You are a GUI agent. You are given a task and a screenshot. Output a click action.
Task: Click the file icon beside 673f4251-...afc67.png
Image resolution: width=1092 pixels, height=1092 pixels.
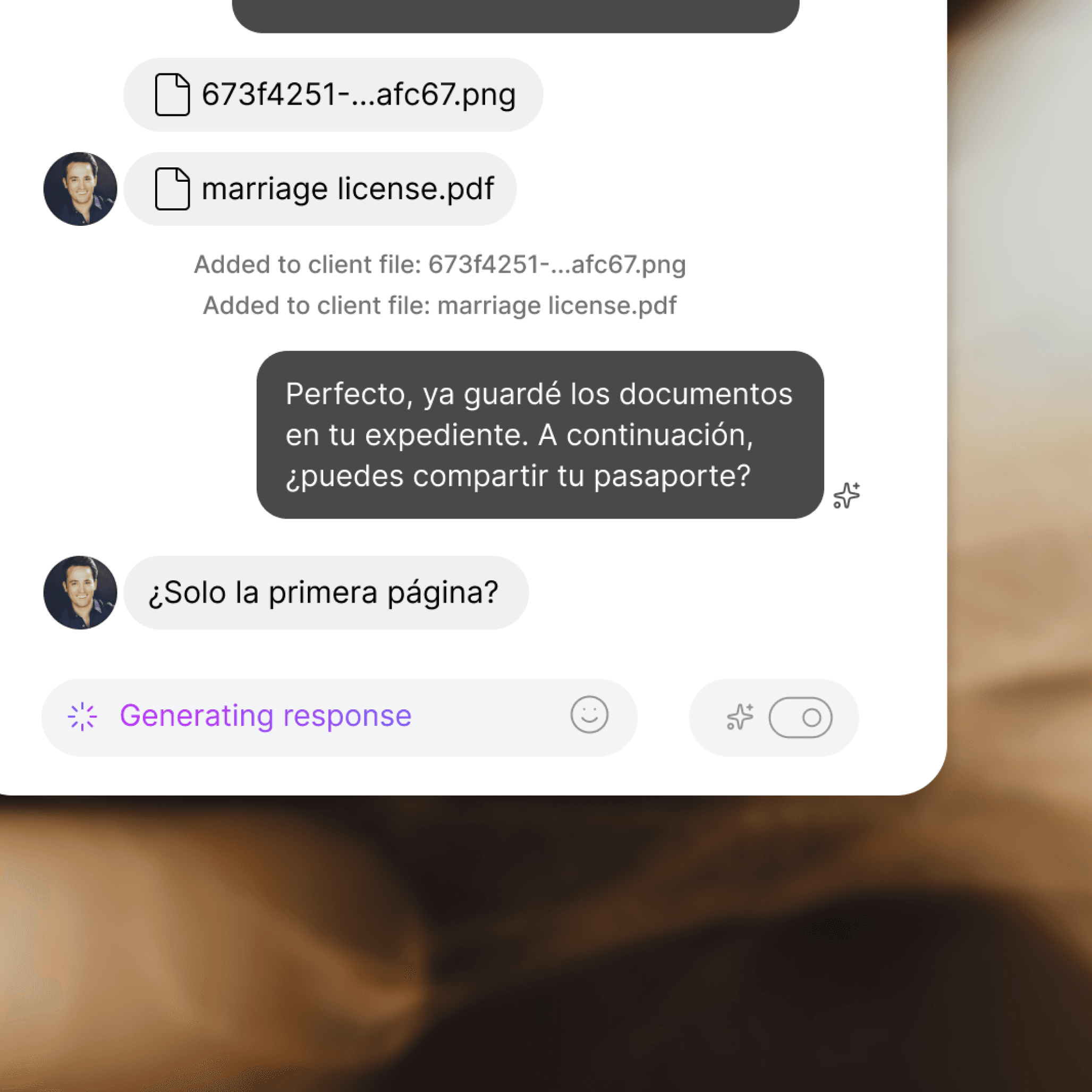click(x=172, y=95)
